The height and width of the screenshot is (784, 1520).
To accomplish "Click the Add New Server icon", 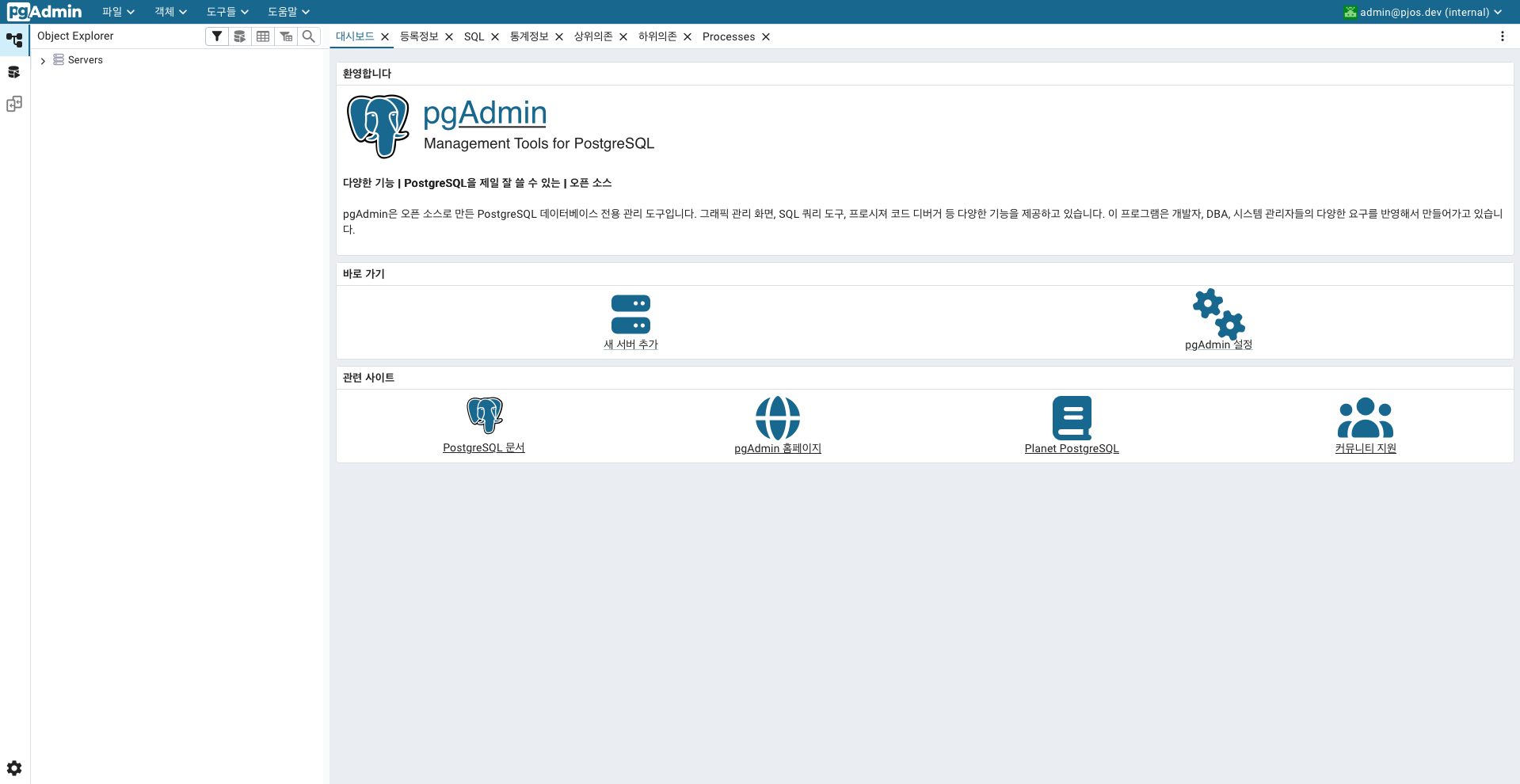I will (630, 314).
